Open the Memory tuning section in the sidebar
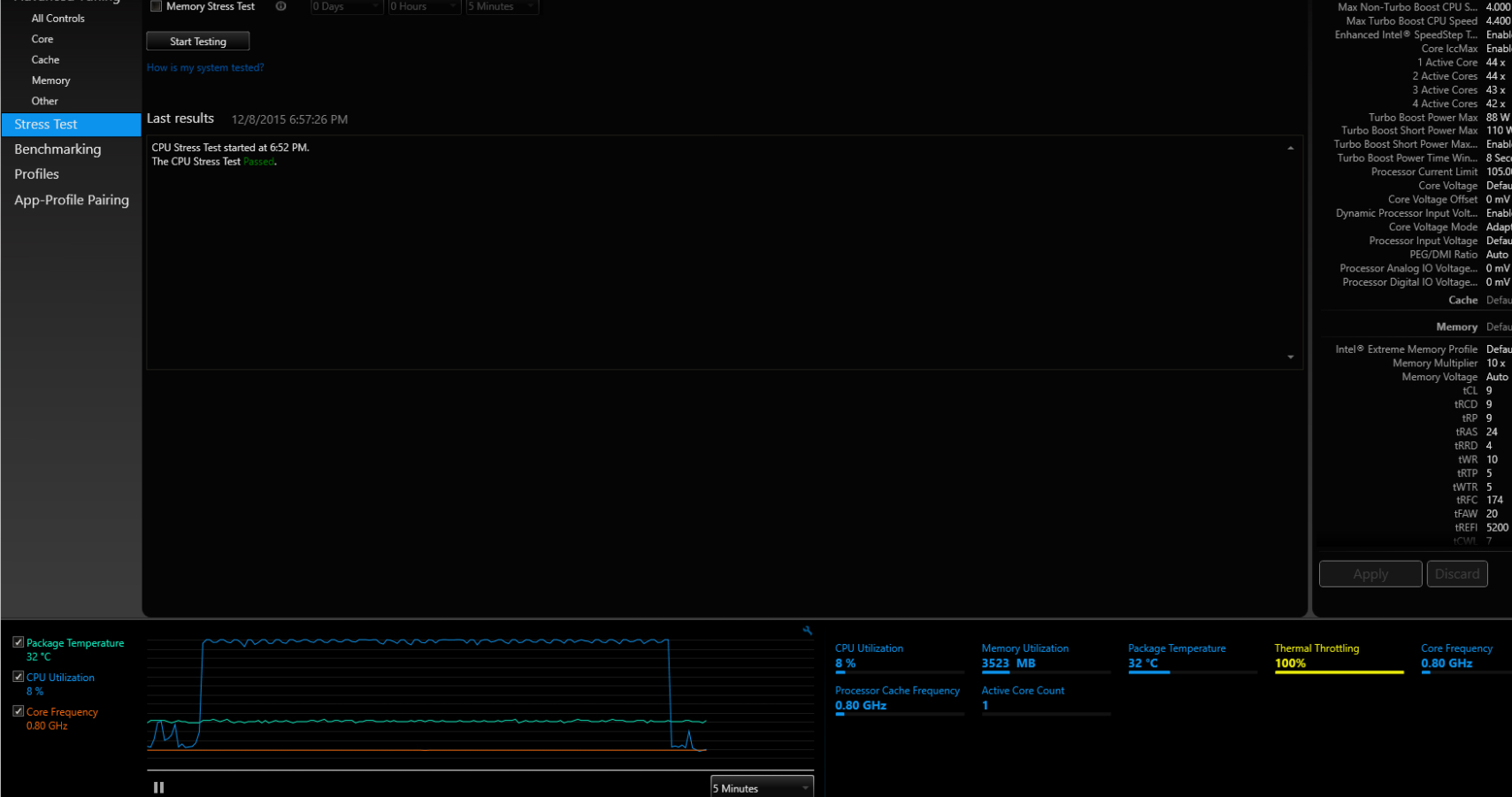Screen dimensions: 1512x797 [x=50, y=80]
